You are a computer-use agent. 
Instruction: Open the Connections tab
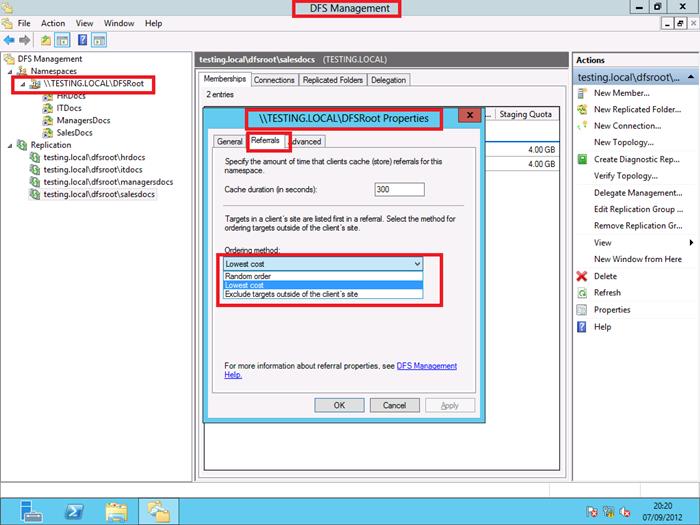pyautogui.click(x=274, y=80)
